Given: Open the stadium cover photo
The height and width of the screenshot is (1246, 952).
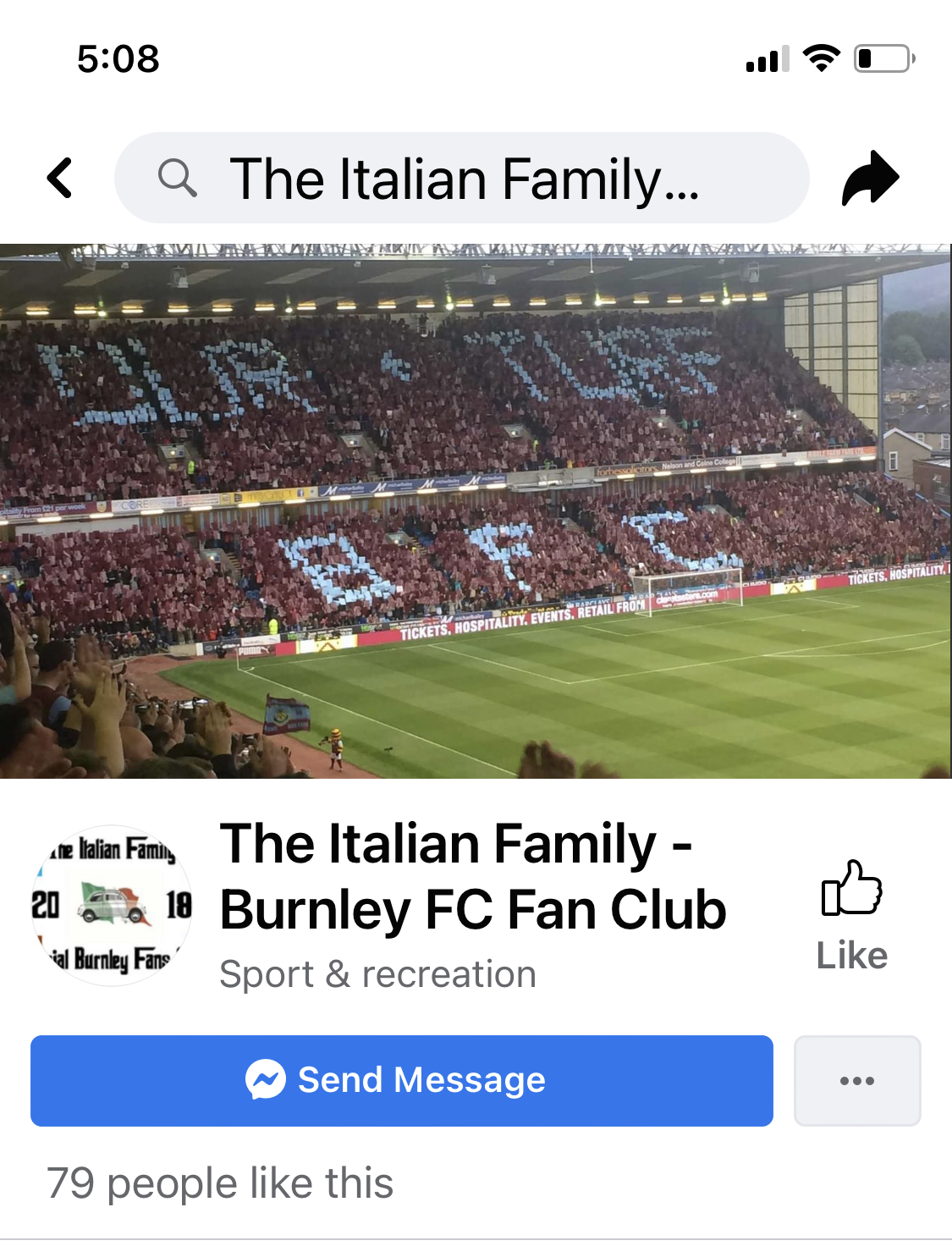Looking at the screenshot, I should tap(476, 511).
